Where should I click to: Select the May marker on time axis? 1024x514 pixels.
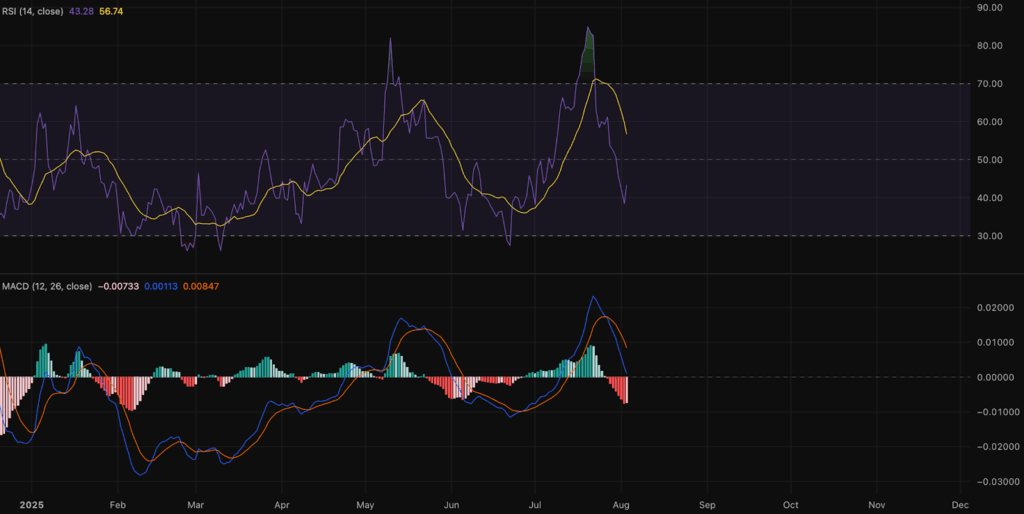pos(366,504)
